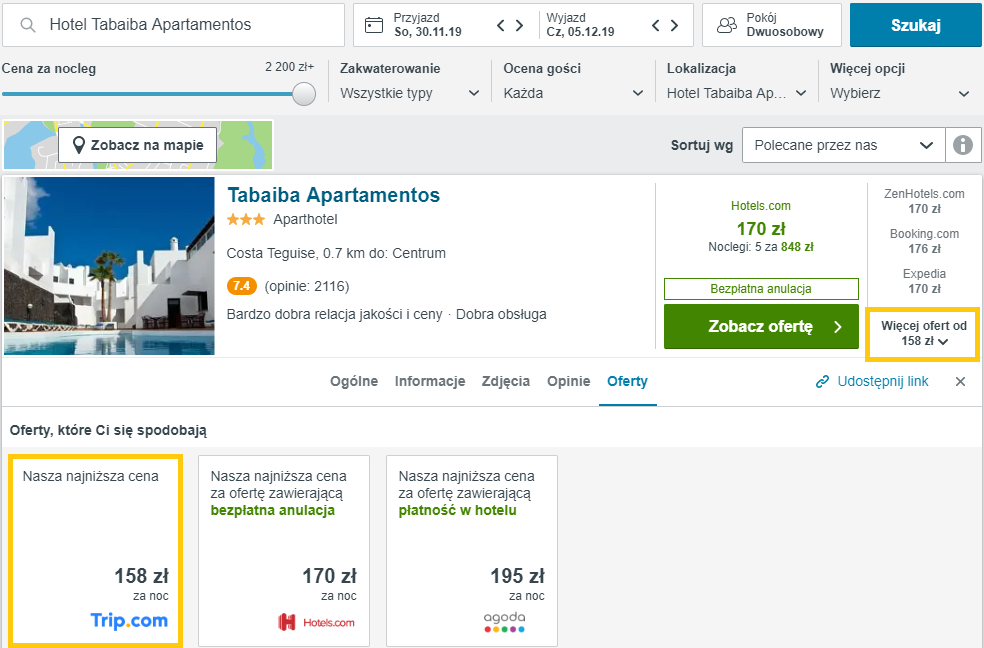The height and width of the screenshot is (648, 984).
Task: Select the 170 zł free cancellation offer card
Action: [284, 551]
